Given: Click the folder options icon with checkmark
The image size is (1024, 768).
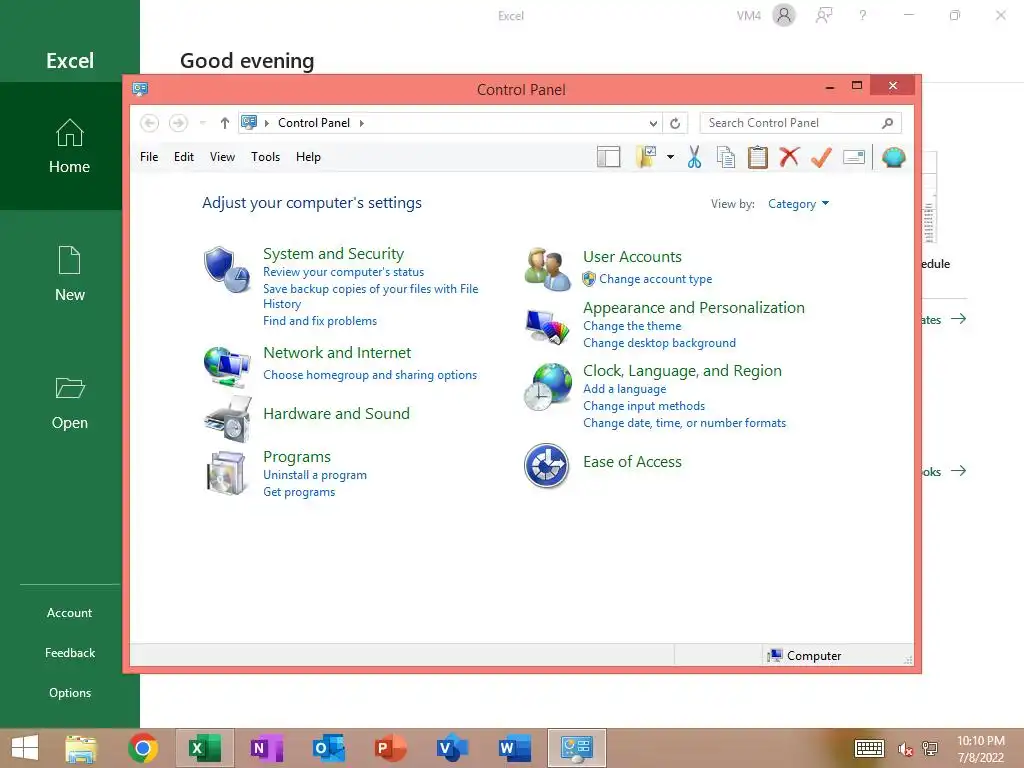Looking at the screenshot, I should pos(646,157).
